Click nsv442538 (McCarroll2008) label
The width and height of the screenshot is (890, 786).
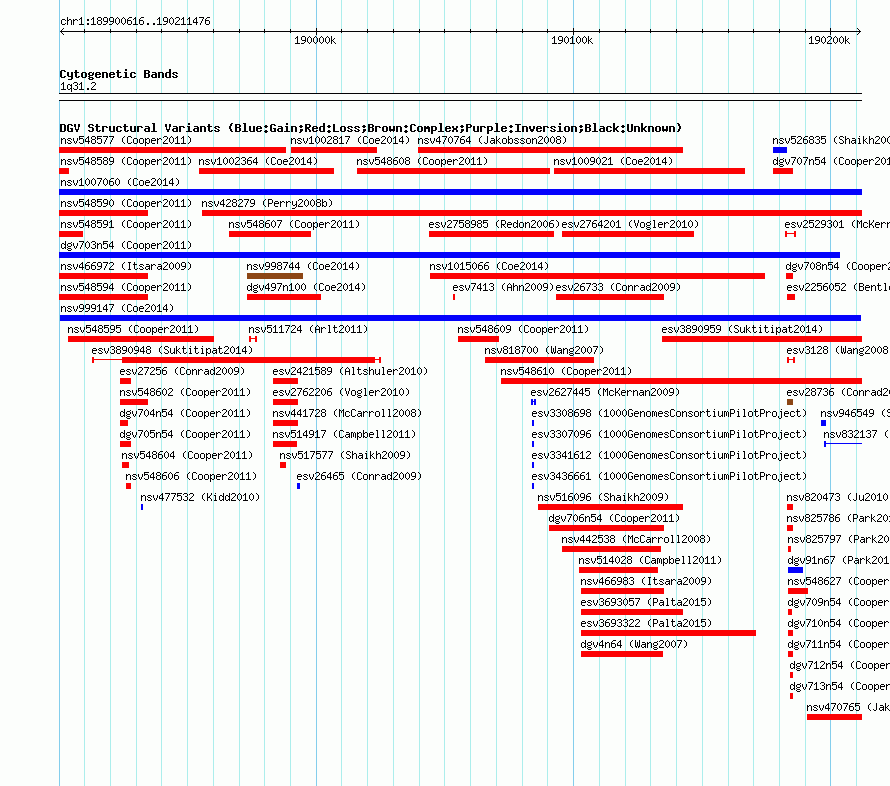(x=636, y=539)
